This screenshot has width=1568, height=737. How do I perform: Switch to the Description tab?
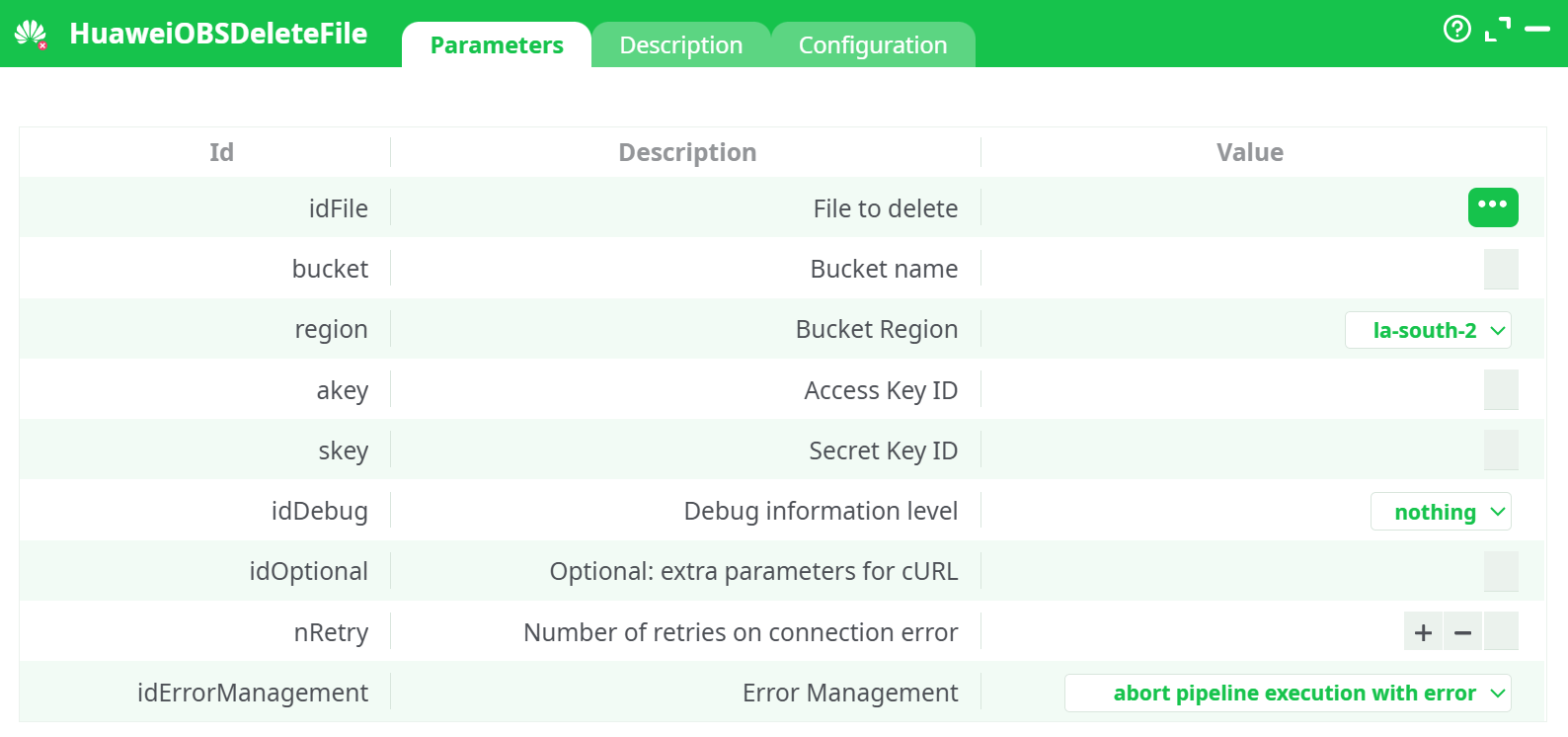coord(680,44)
